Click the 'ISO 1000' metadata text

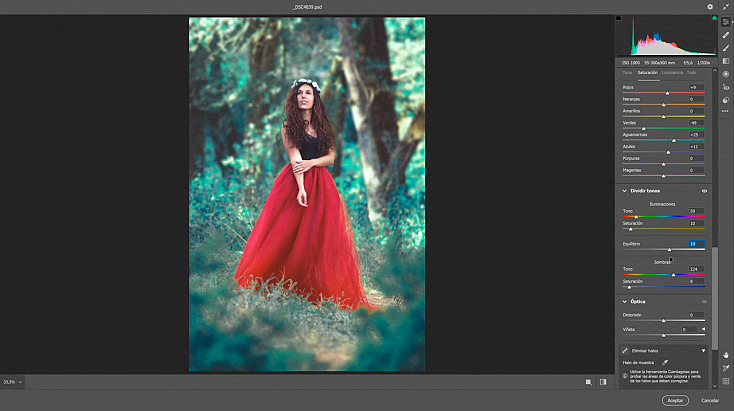pyautogui.click(x=631, y=63)
